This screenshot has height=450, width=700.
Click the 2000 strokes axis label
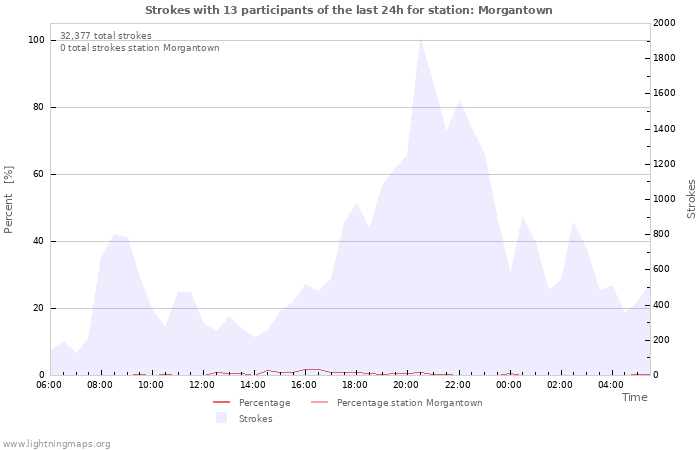pos(664,23)
